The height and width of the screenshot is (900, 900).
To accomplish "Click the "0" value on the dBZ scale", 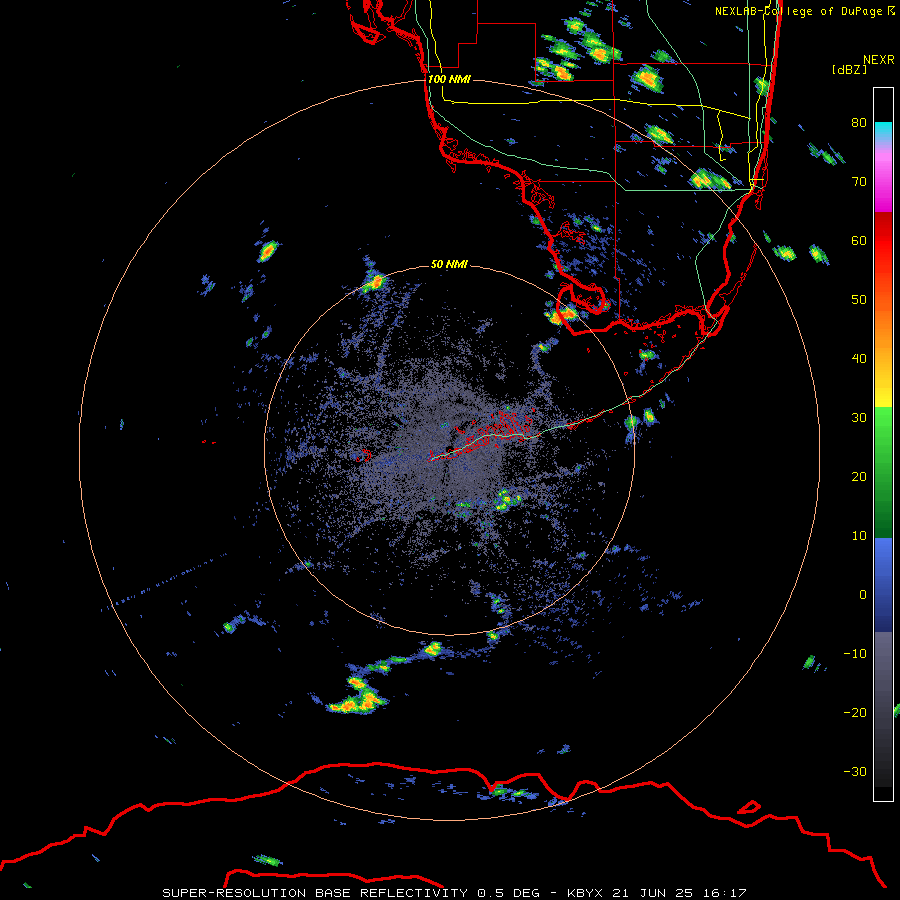I will [863, 595].
